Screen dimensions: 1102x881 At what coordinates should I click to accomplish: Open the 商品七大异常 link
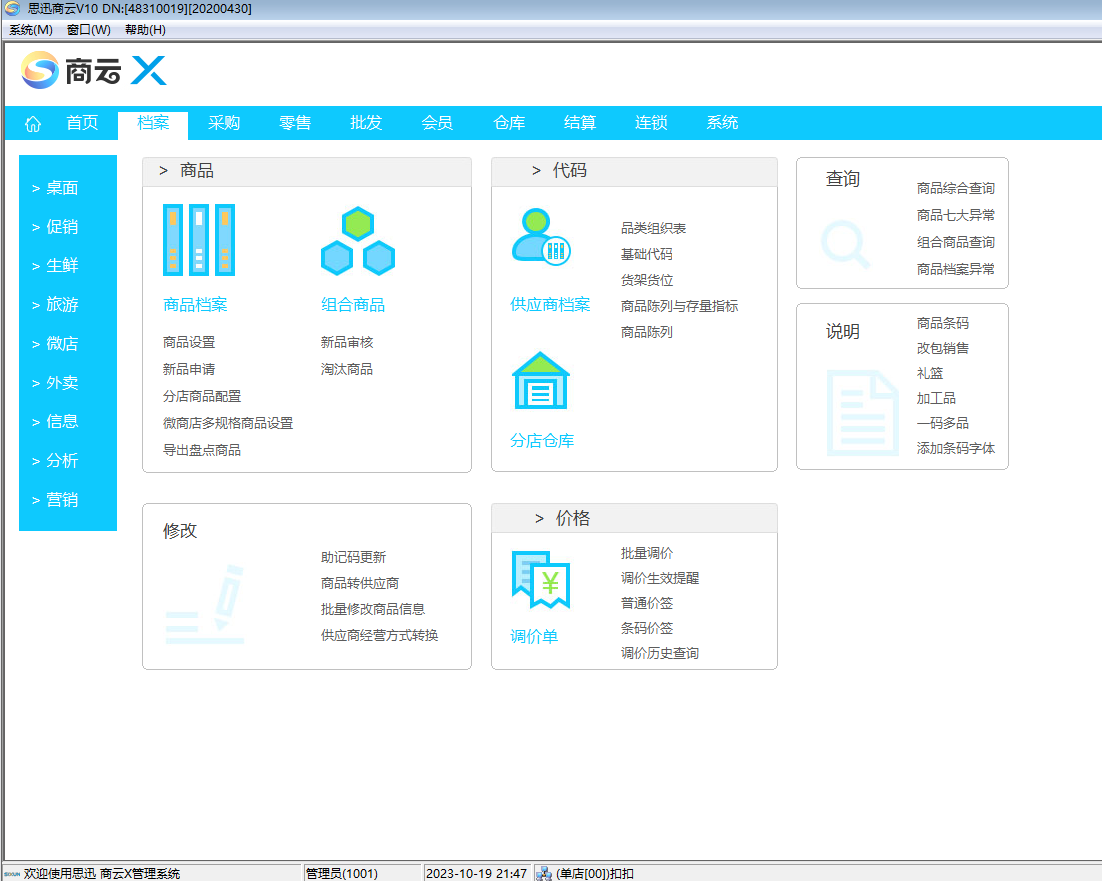[956, 215]
